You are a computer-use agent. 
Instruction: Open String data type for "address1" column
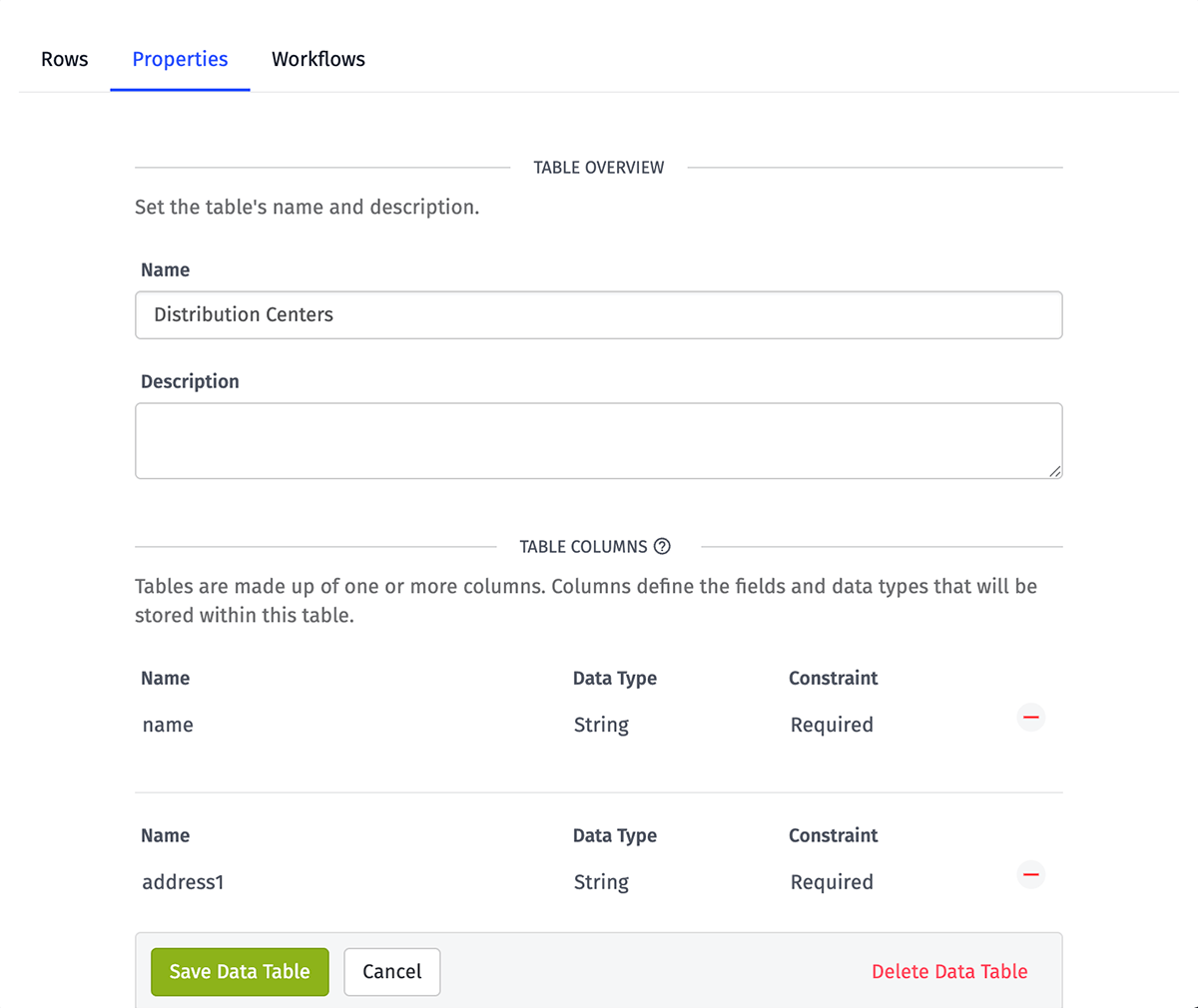pos(659,882)
